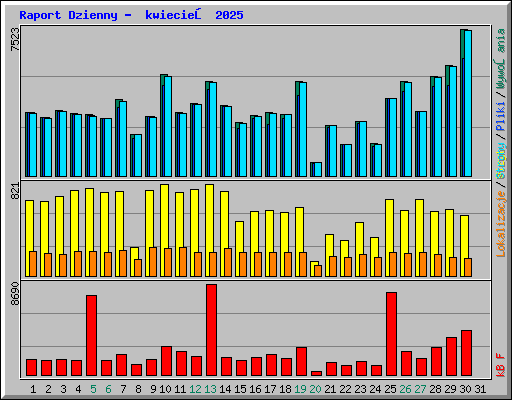
Task: Select the cyan bar for day 10
Action: point(168,126)
